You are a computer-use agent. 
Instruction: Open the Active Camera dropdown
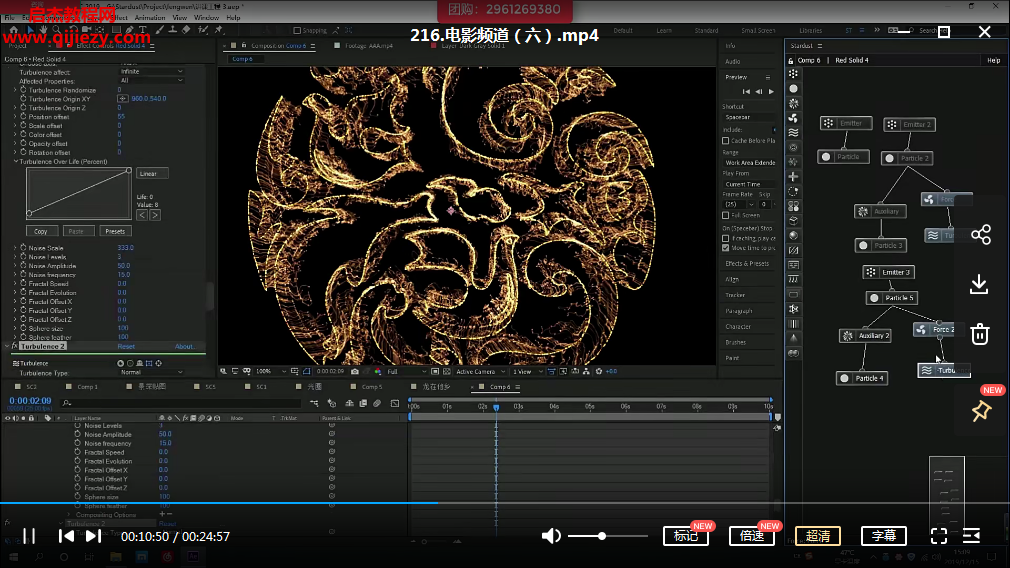pyautogui.click(x=481, y=372)
